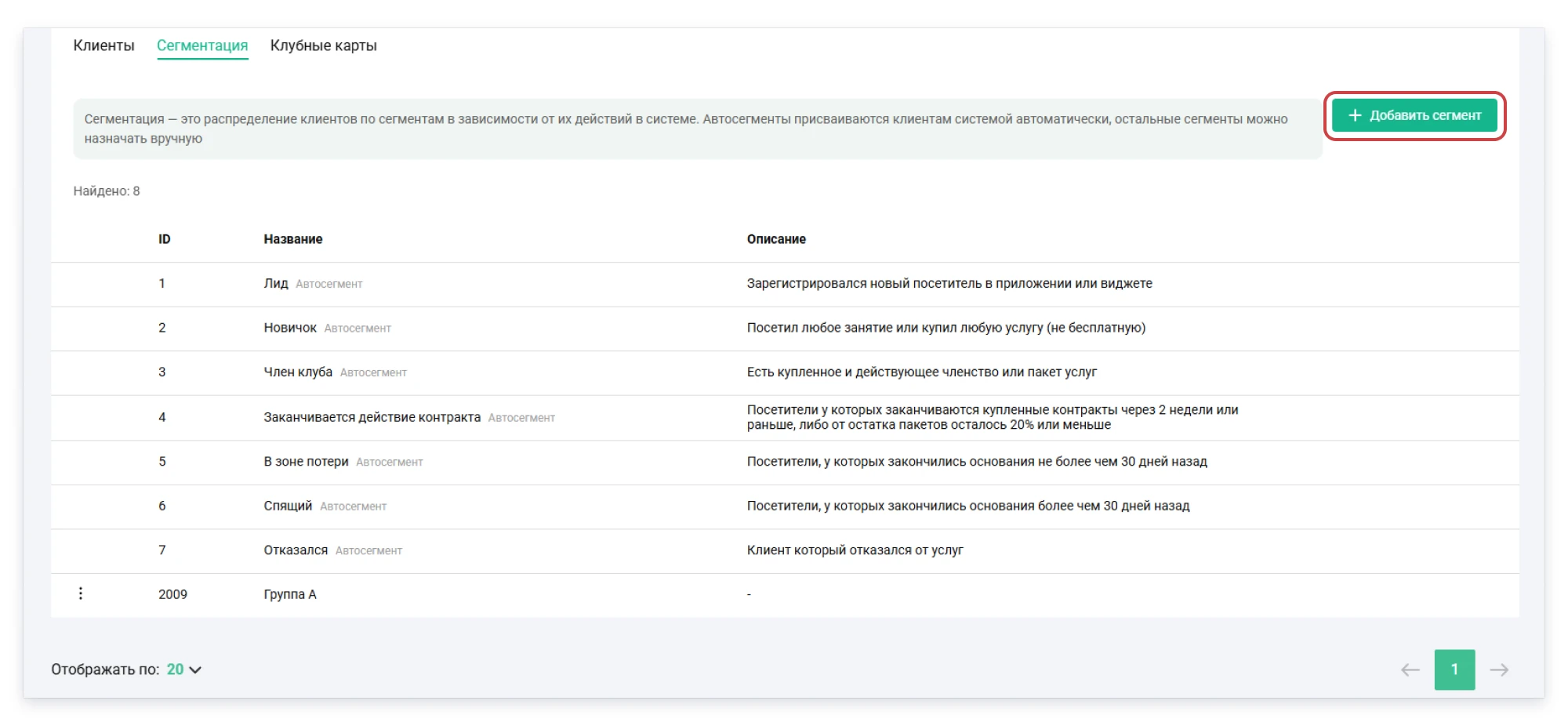Open the Клубные карты tab
Image resolution: width=1568 pixels, height=726 pixels.
click(x=323, y=45)
